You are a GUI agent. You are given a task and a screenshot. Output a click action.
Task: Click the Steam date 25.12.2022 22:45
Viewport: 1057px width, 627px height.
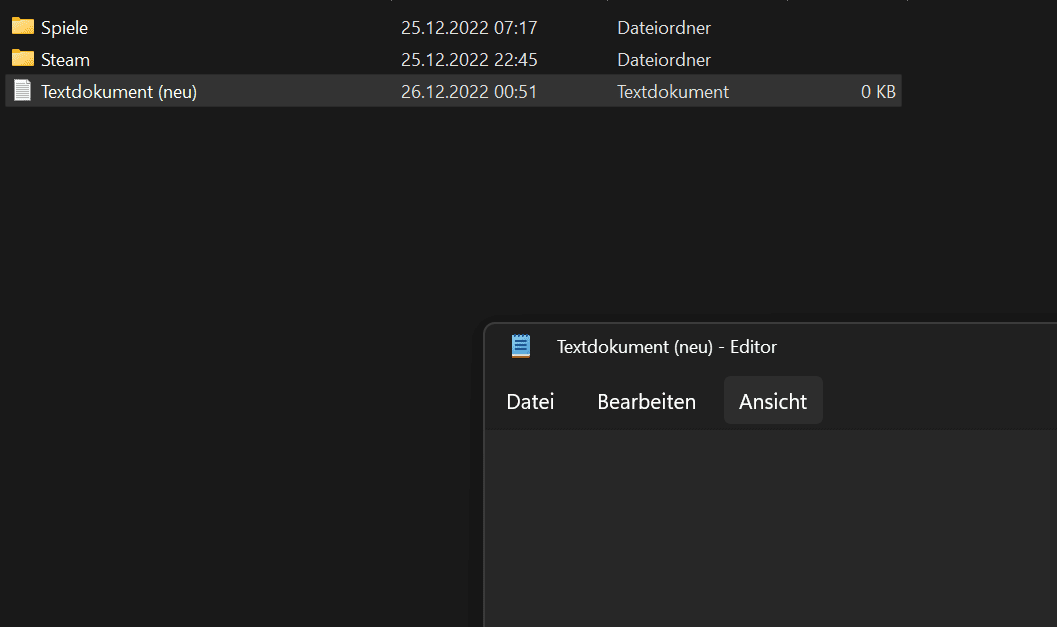click(469, 60)
